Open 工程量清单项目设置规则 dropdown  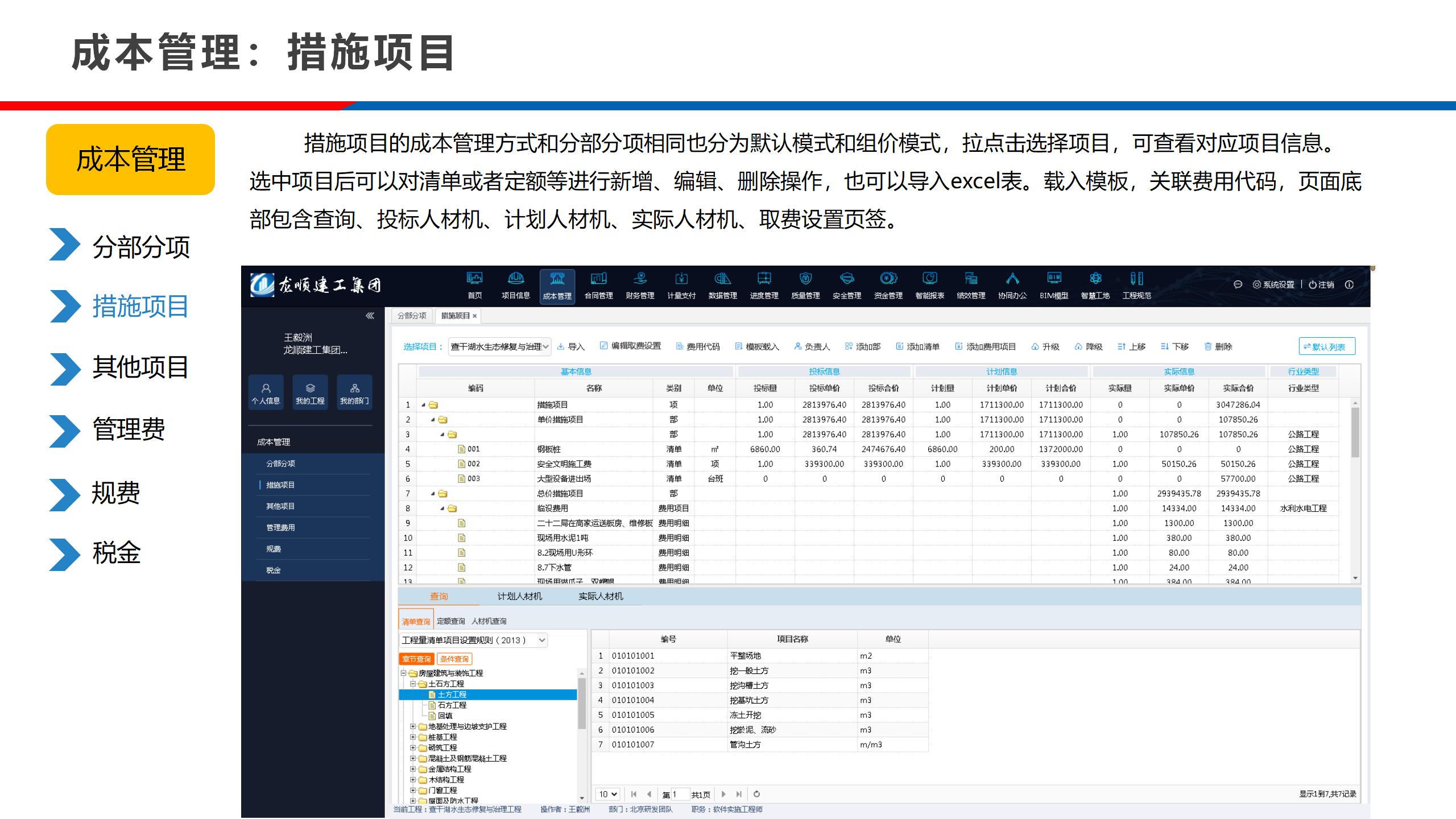(x=473, y=640)
